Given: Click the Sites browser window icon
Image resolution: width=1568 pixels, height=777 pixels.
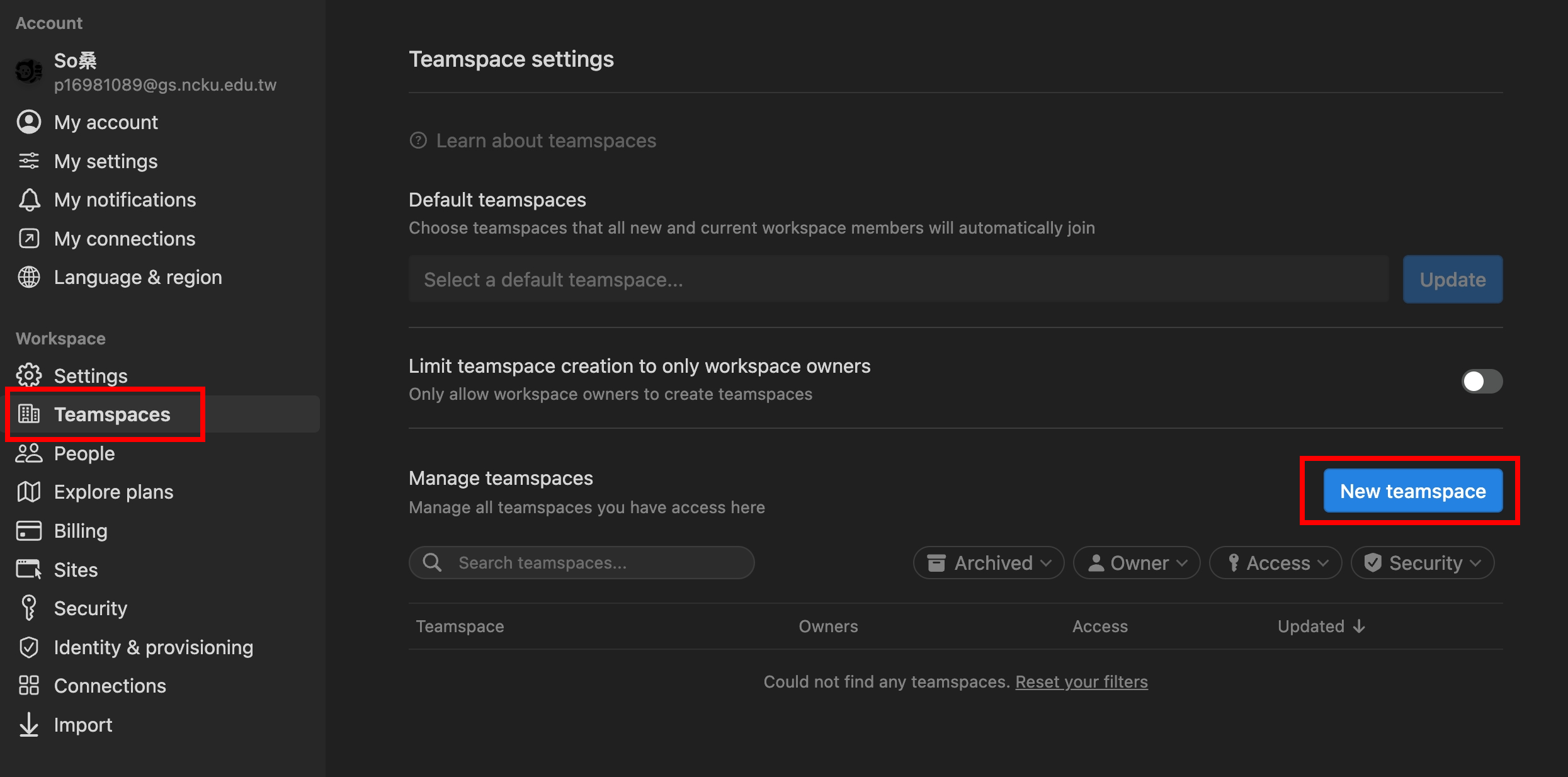Looking at the screenshot, I should tap(28, 570).
